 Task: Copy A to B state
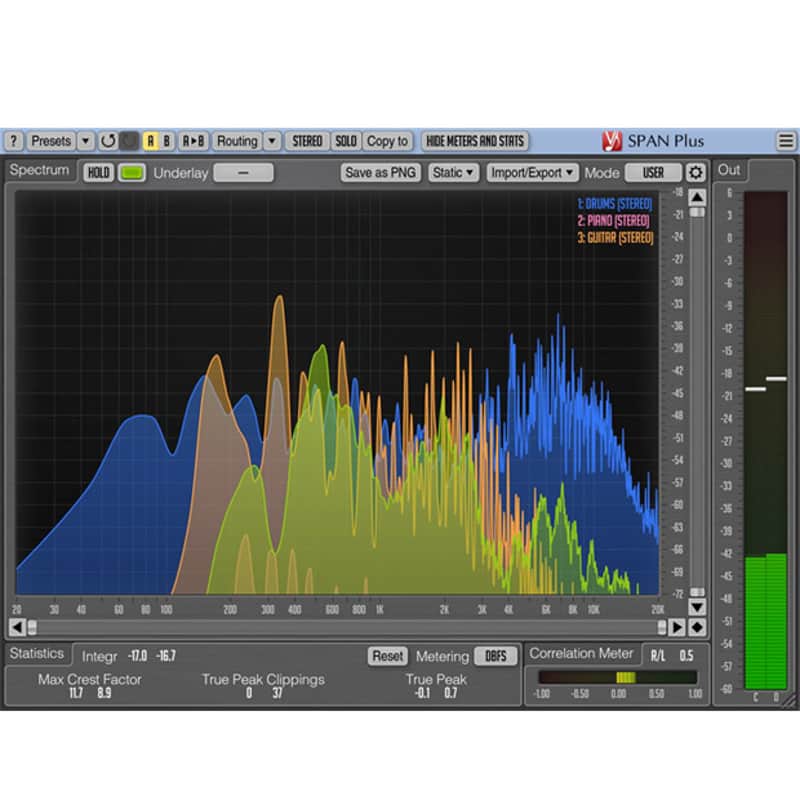193,141
